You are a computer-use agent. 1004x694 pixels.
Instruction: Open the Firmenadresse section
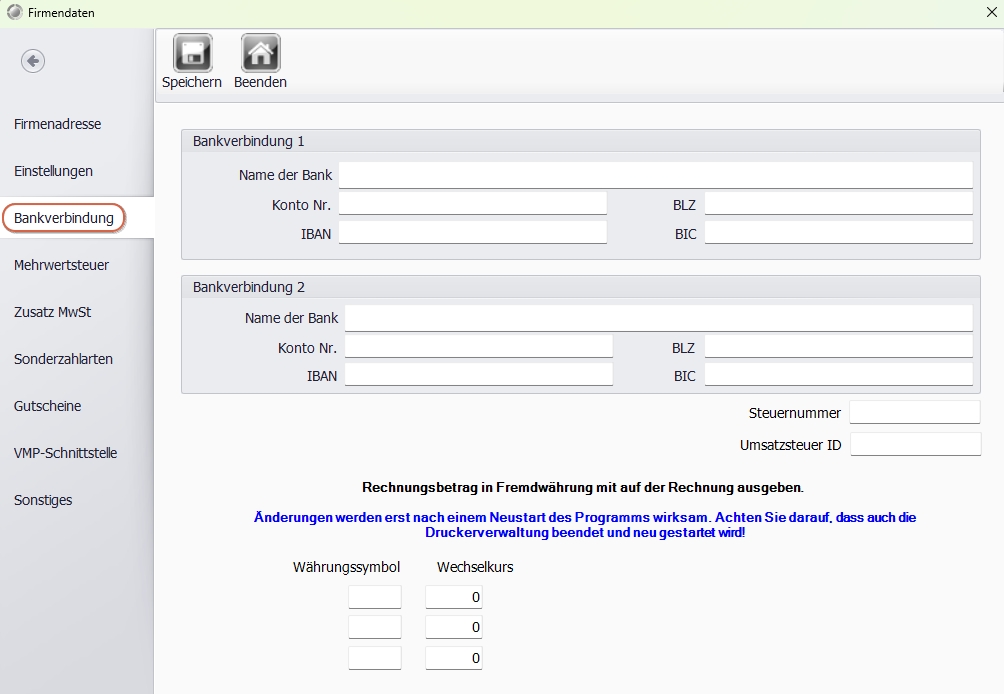58,124
